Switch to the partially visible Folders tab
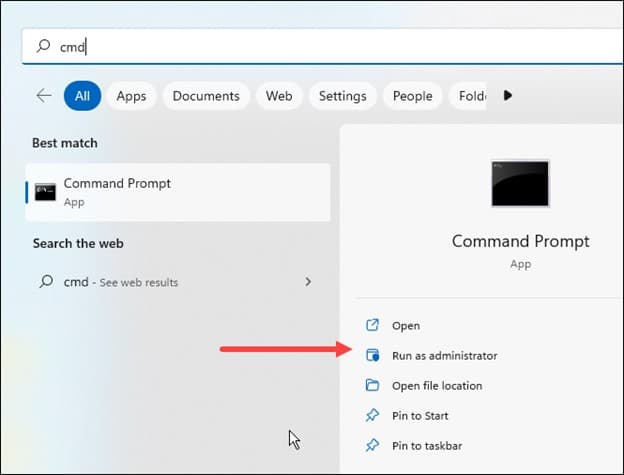The height and width of the screenshot is (475, 624). tap(468, 96)
